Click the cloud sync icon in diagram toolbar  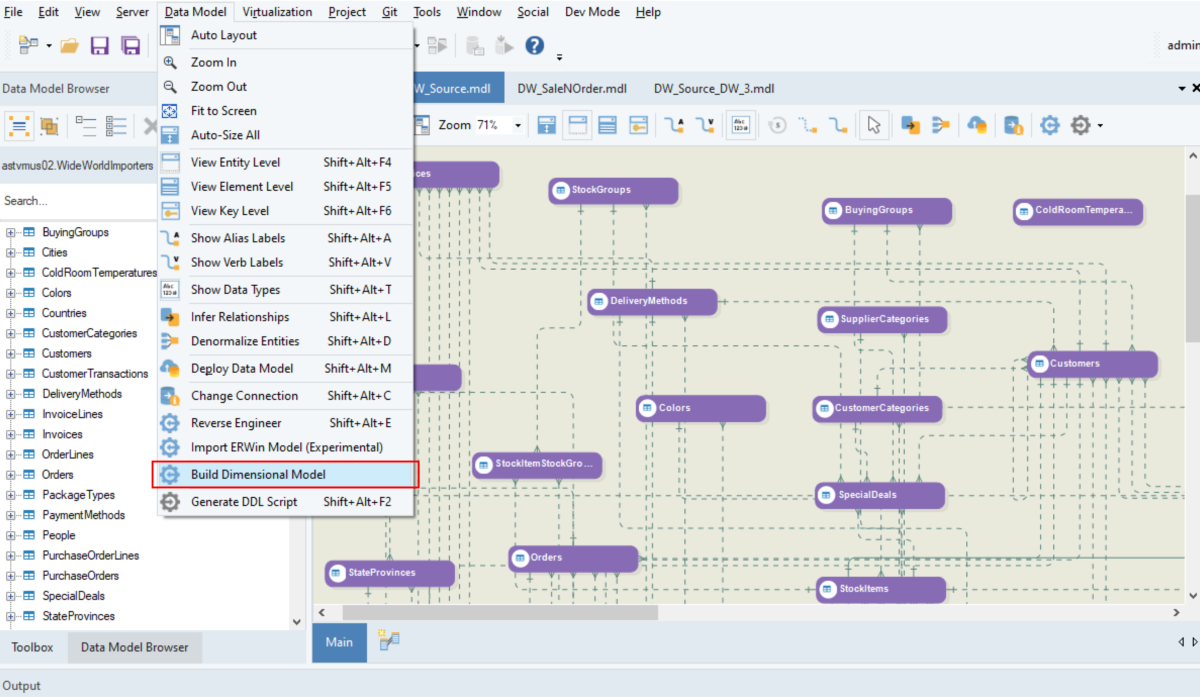pos(977,124)
